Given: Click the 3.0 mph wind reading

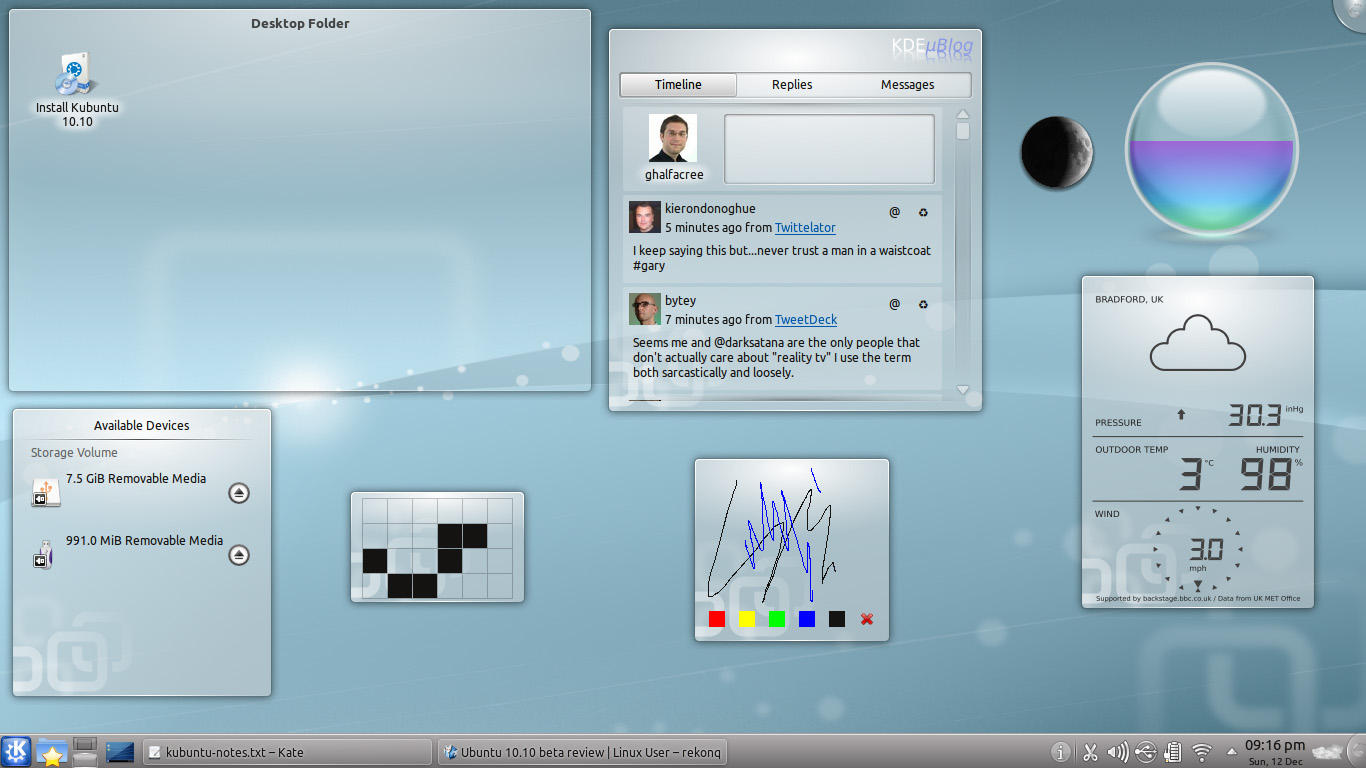Looking at the screenshot, I should click(x=1206, y=550).
